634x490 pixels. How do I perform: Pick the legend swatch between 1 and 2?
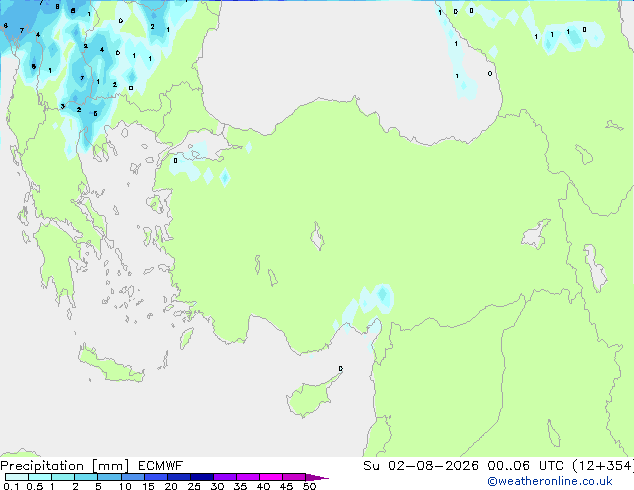[x=63, y=477]
